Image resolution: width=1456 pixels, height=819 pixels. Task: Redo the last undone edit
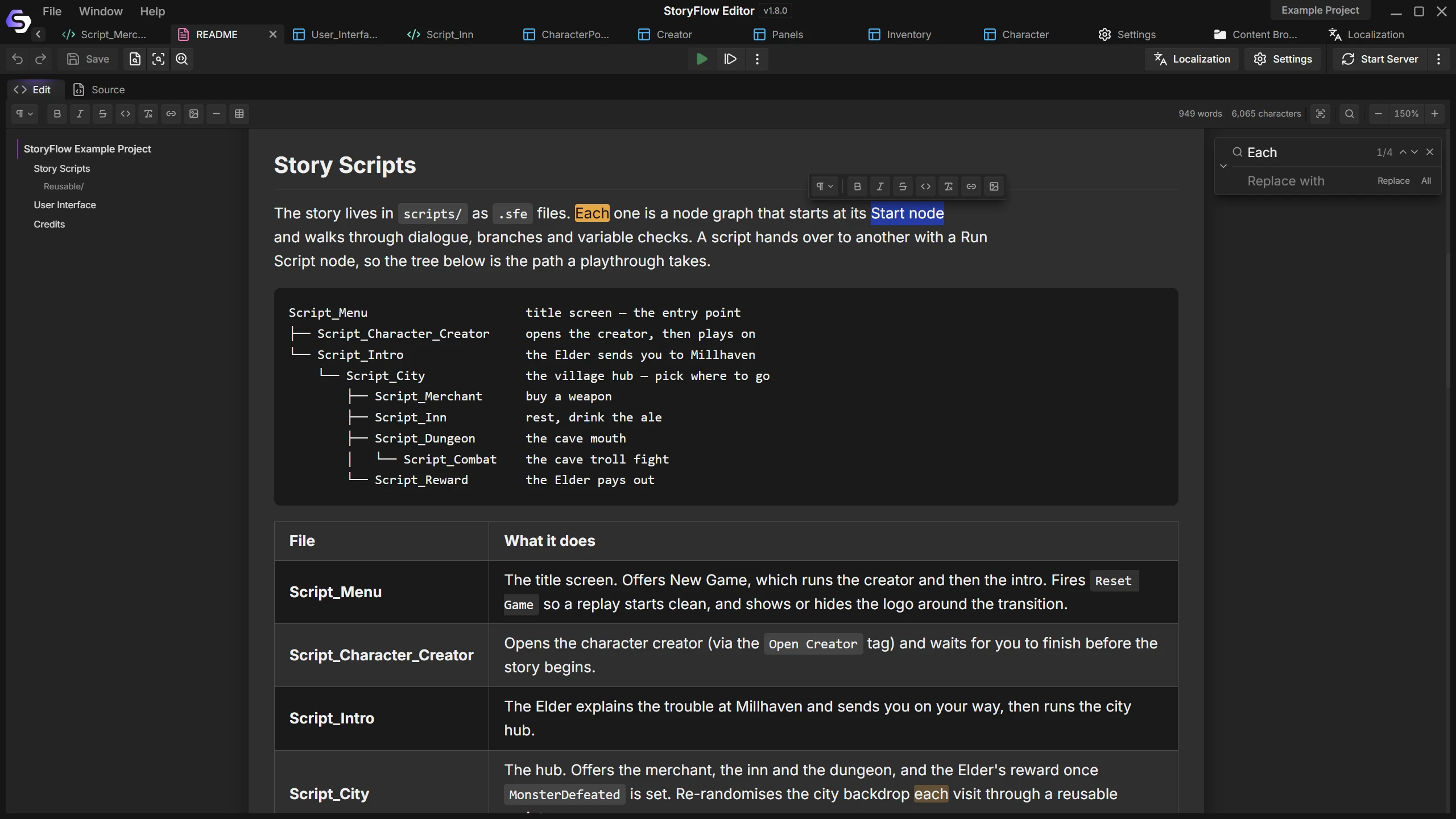(x=40, y=59)
